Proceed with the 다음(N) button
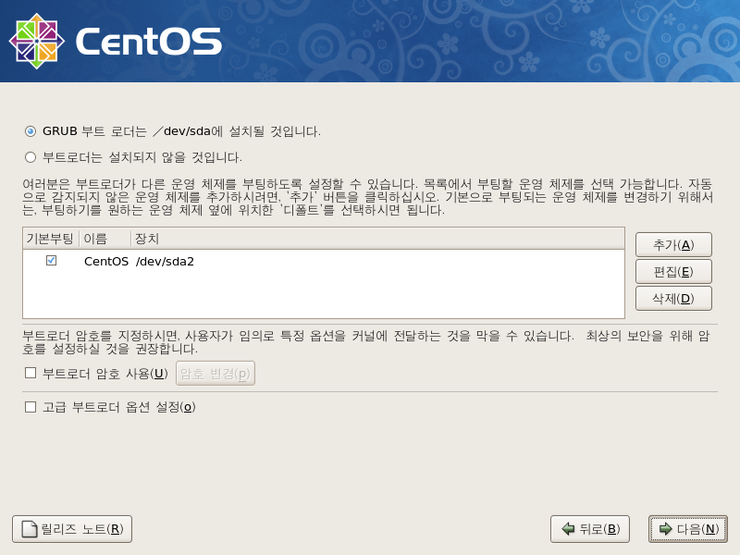740x555 pixels. 688,529
